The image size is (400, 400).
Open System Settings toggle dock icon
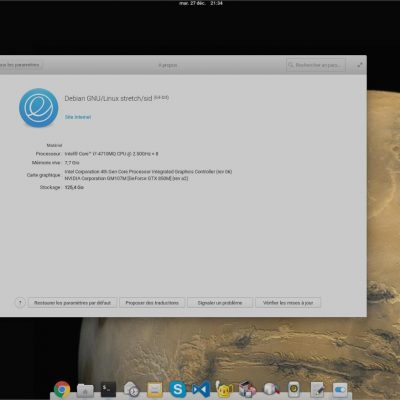point(340,390)
